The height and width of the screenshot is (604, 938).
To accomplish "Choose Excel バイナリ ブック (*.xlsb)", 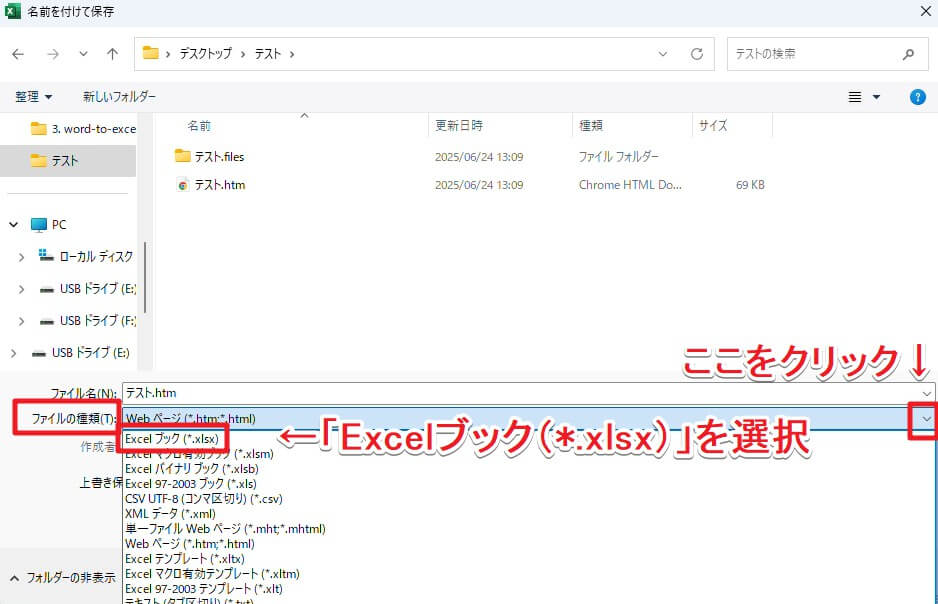I will 191,469.
